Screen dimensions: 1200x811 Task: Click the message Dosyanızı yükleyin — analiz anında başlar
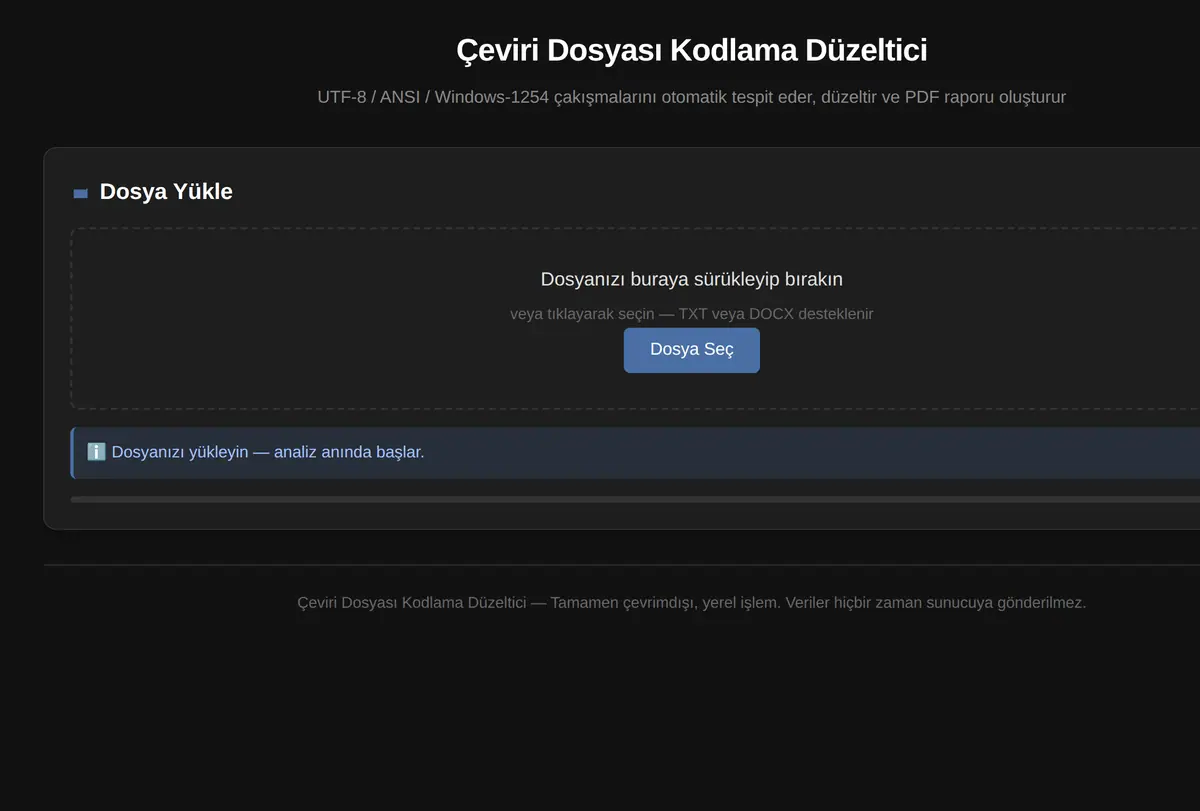coord(268,452)
